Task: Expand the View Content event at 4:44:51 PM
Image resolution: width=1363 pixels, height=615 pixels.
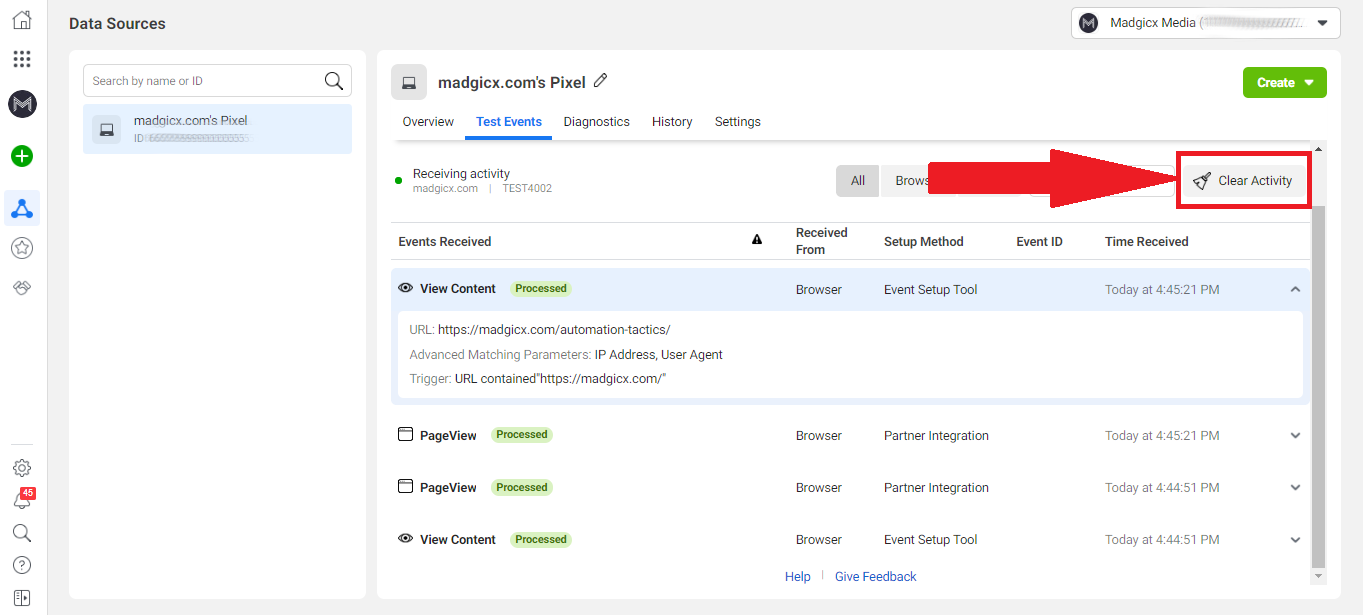Action: coord(1295,540)
